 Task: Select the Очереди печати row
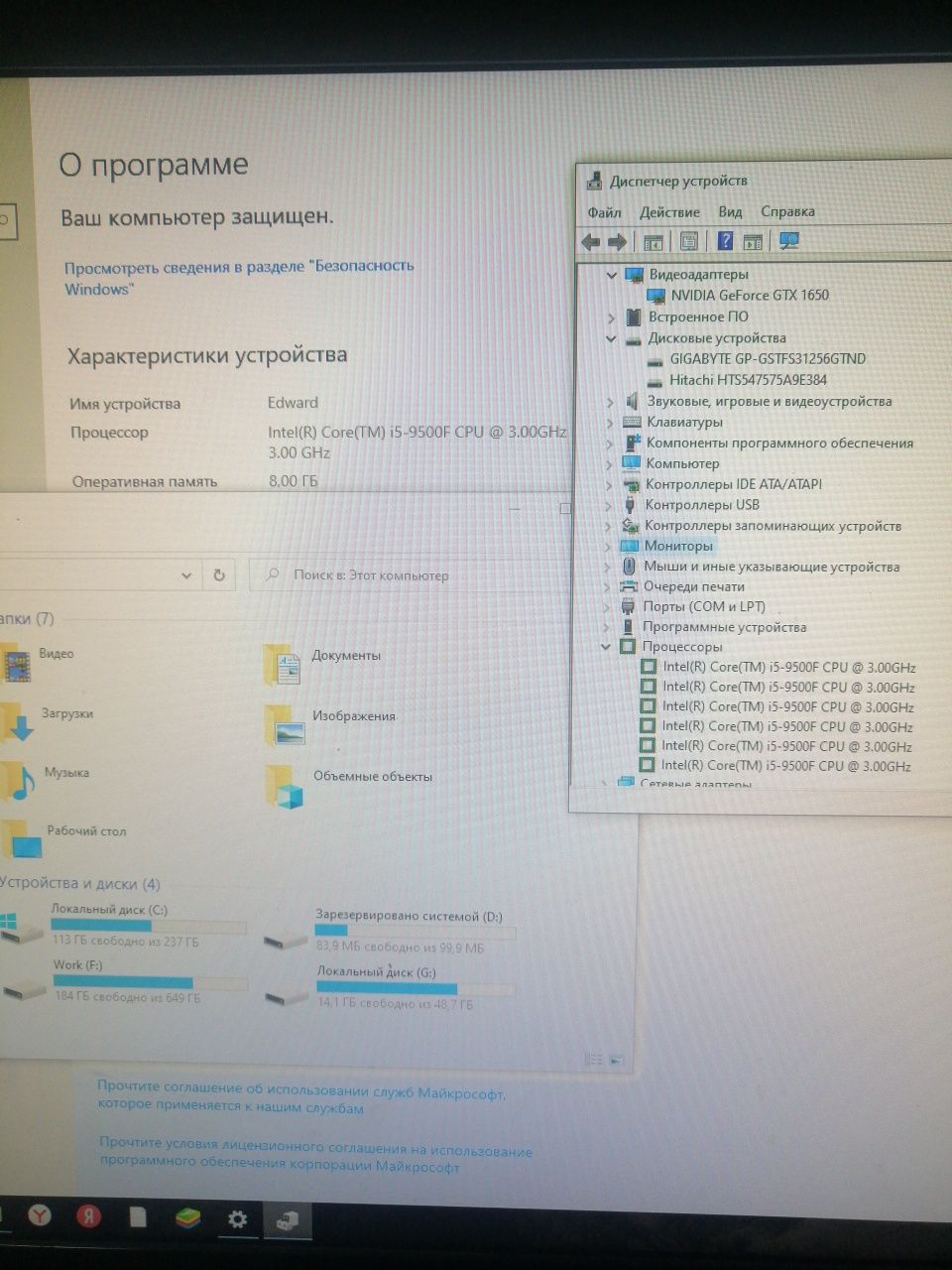pos(693,586)
